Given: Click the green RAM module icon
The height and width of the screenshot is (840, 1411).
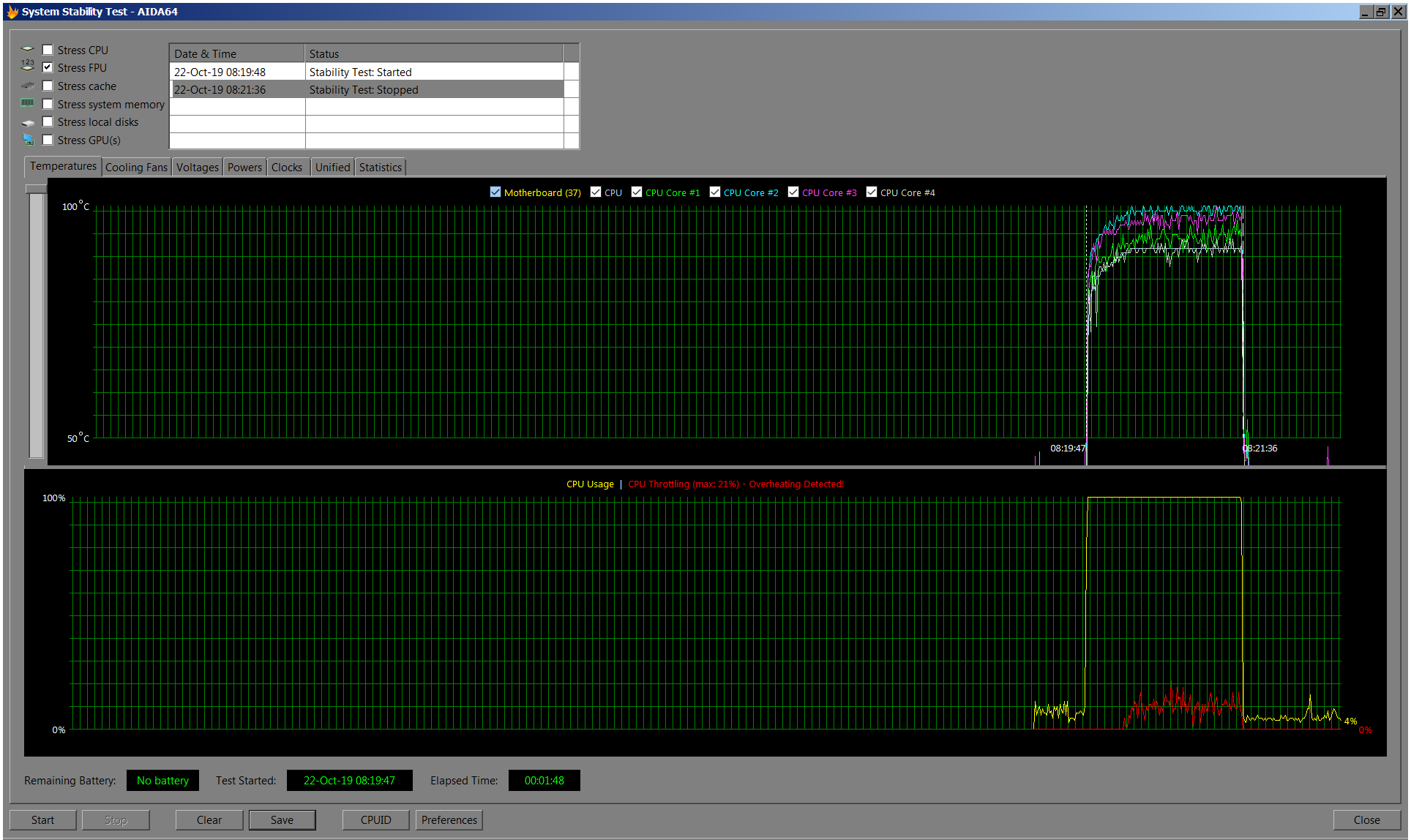Looking at the screenshot, I should pos(28,103).
